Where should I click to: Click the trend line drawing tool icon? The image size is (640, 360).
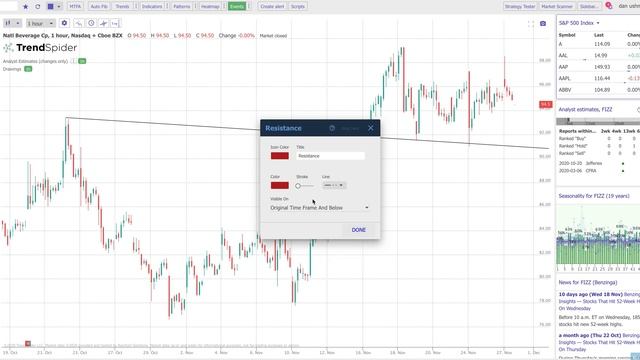78,23
